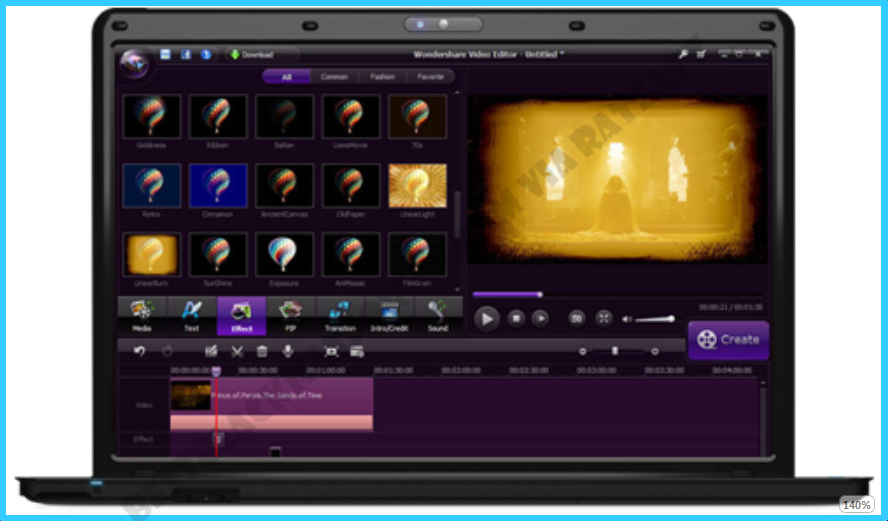Screen dimensions: 888x521
Task: Select the SunShine effect thumbnail
Action: click(x=217, y=254)
